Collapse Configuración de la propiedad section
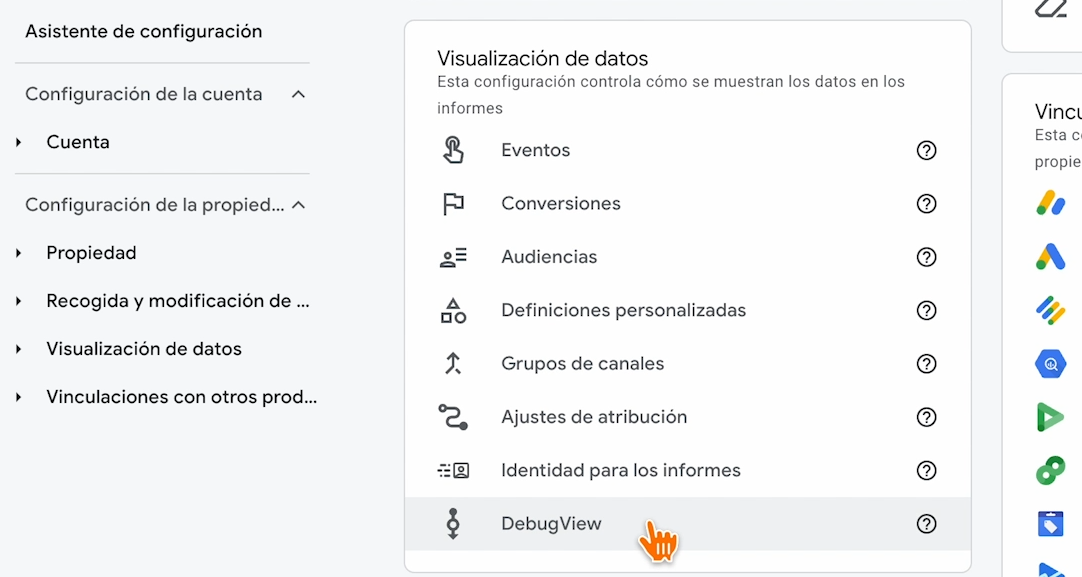The width and height of the screenshot is (1082, 577). click(x=297, y=205)
